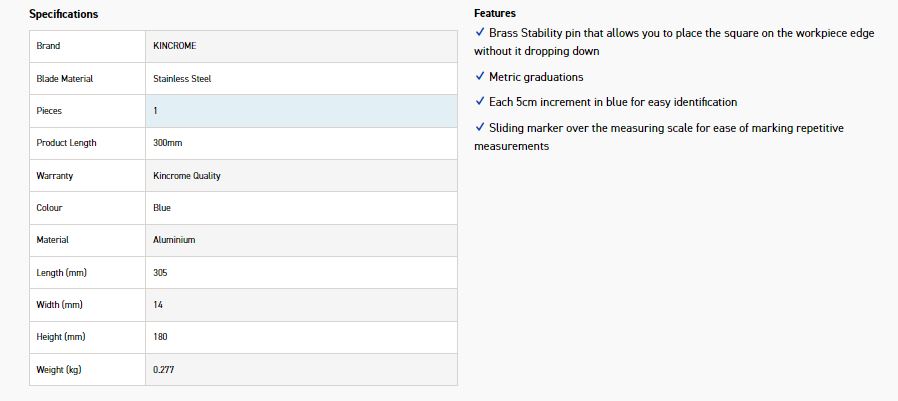This screenshot has width=898, height=401.
Task: Select the highlighted Pieces value cell
Action: 301,110
